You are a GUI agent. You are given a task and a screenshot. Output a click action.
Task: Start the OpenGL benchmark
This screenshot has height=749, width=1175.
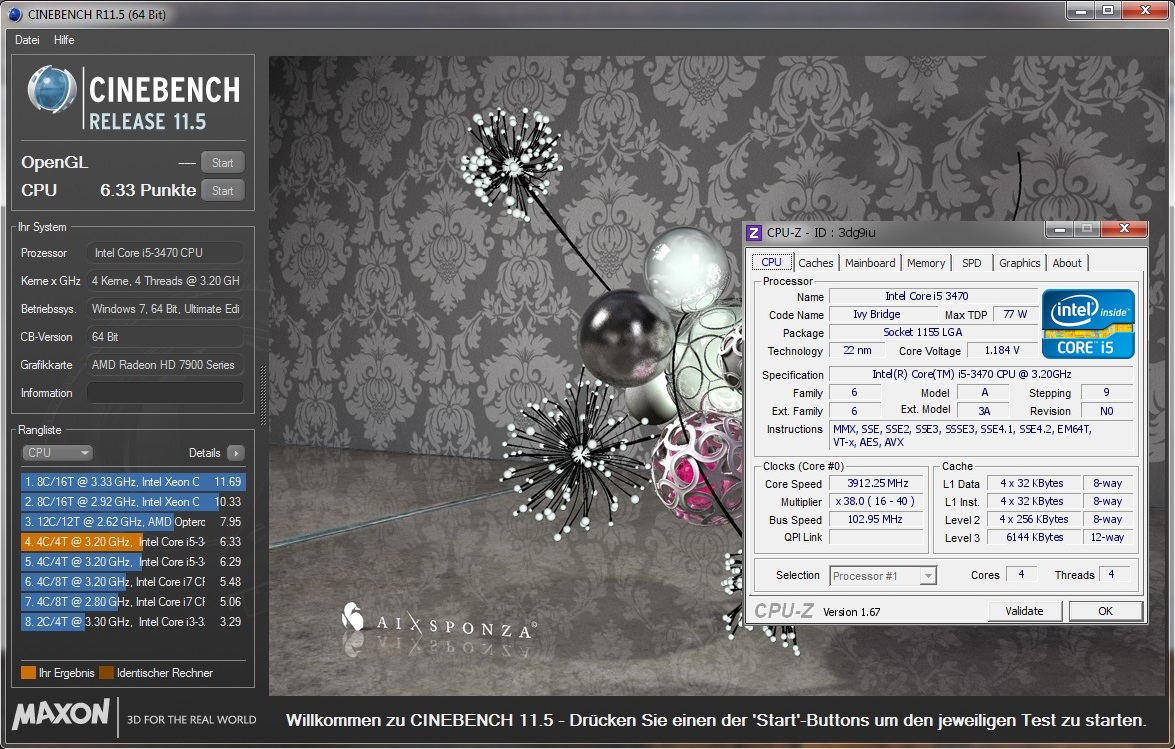click(222, 163)
